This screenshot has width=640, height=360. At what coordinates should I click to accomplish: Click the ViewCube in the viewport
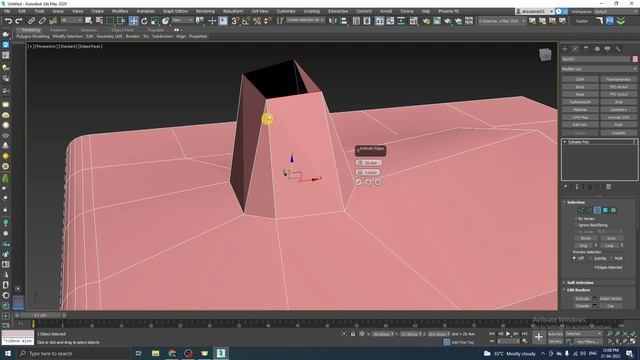click(x=545, y=55)
